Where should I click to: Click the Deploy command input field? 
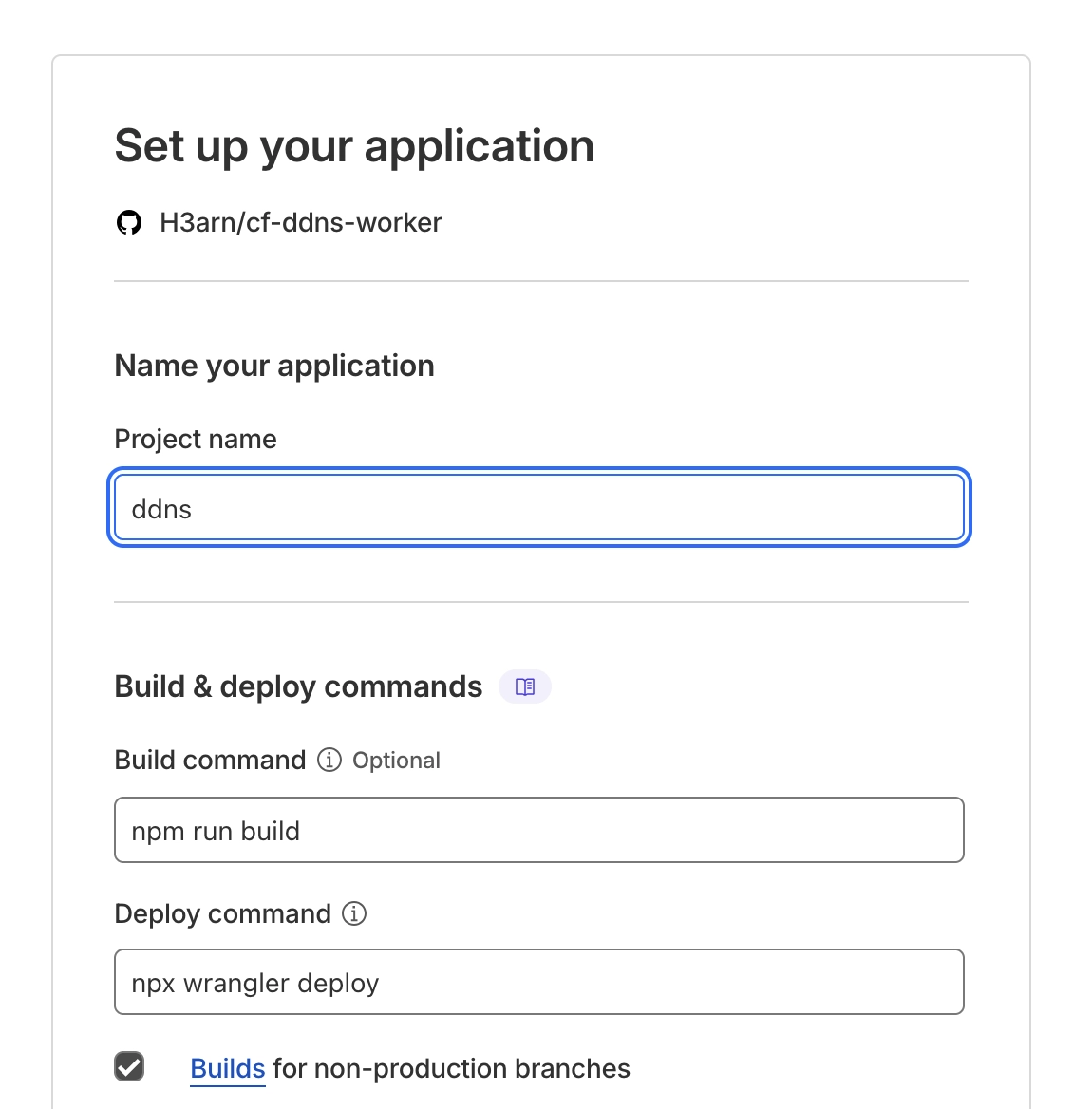(538, 983)
